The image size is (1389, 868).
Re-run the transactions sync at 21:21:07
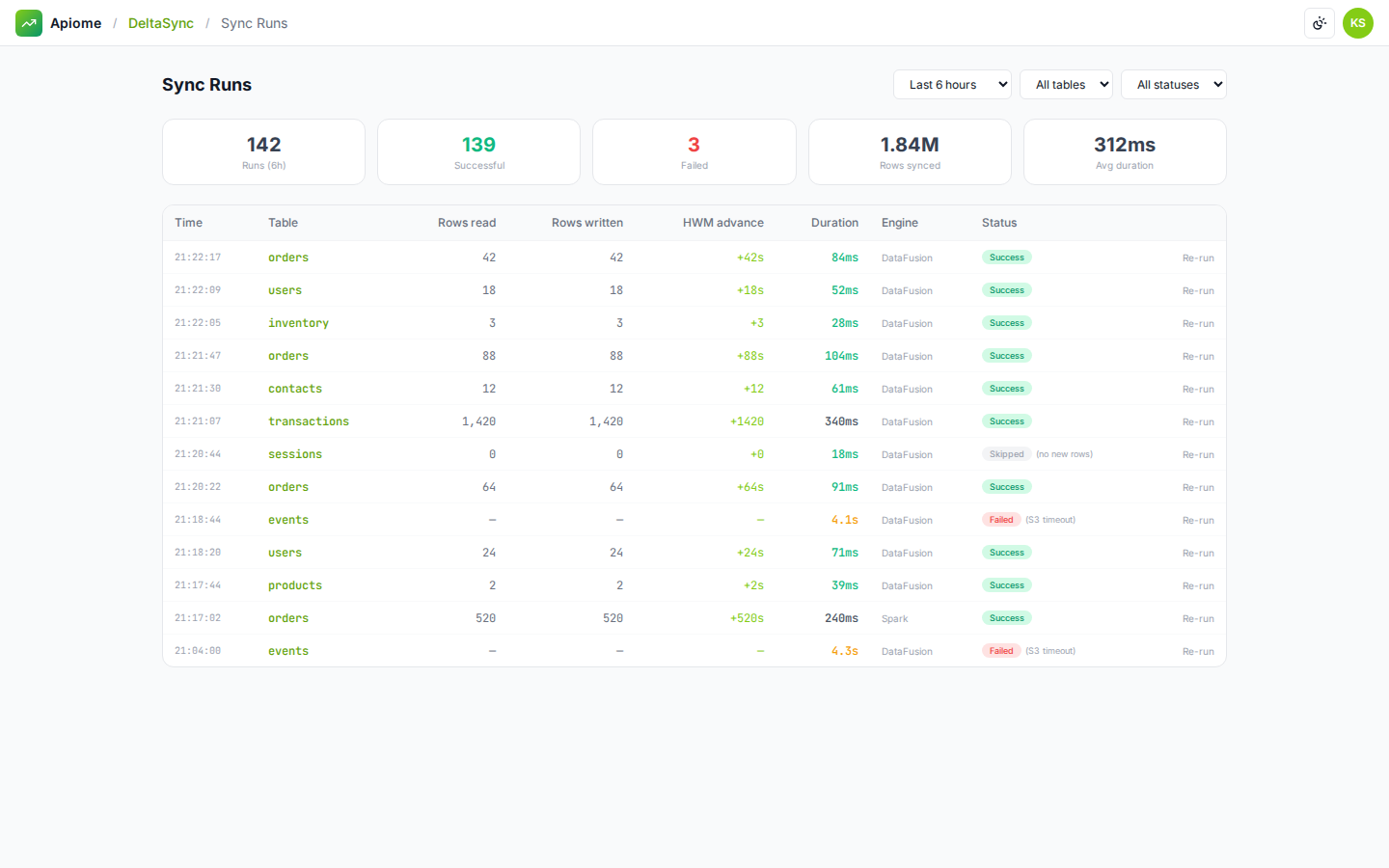(x=1198, y=421)
